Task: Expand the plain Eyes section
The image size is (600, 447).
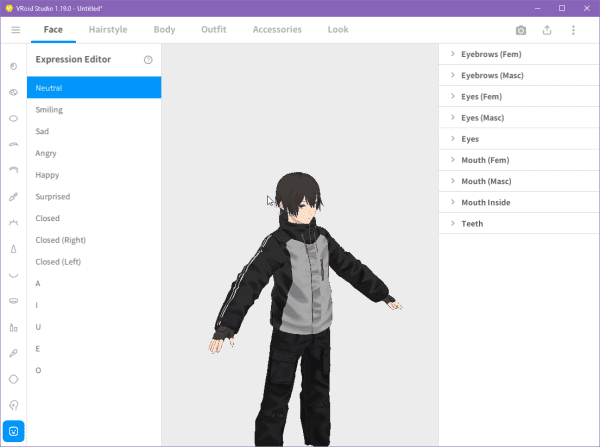Action: tap(519, 139)
